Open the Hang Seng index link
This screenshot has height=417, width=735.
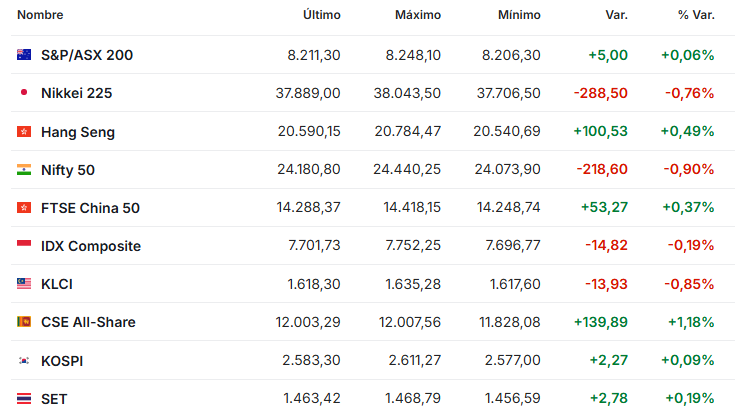click(78, 132)
